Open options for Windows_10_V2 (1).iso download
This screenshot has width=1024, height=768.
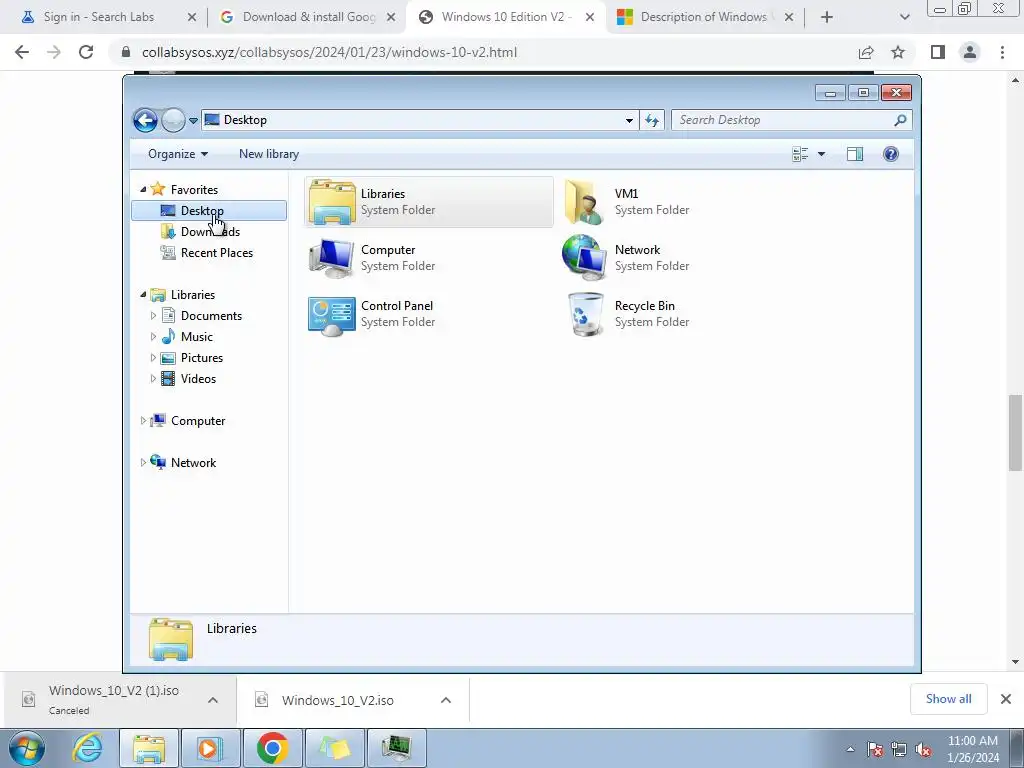213,700
